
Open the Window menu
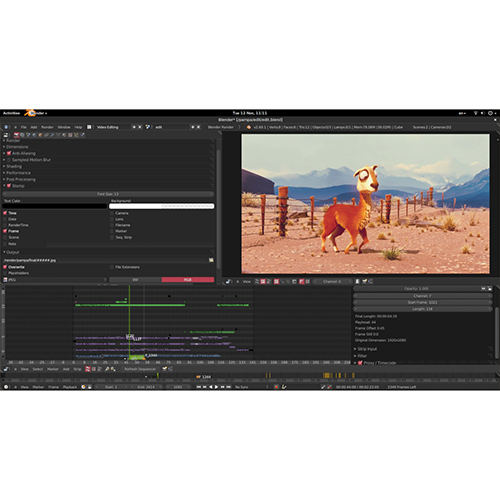point(64,127)
